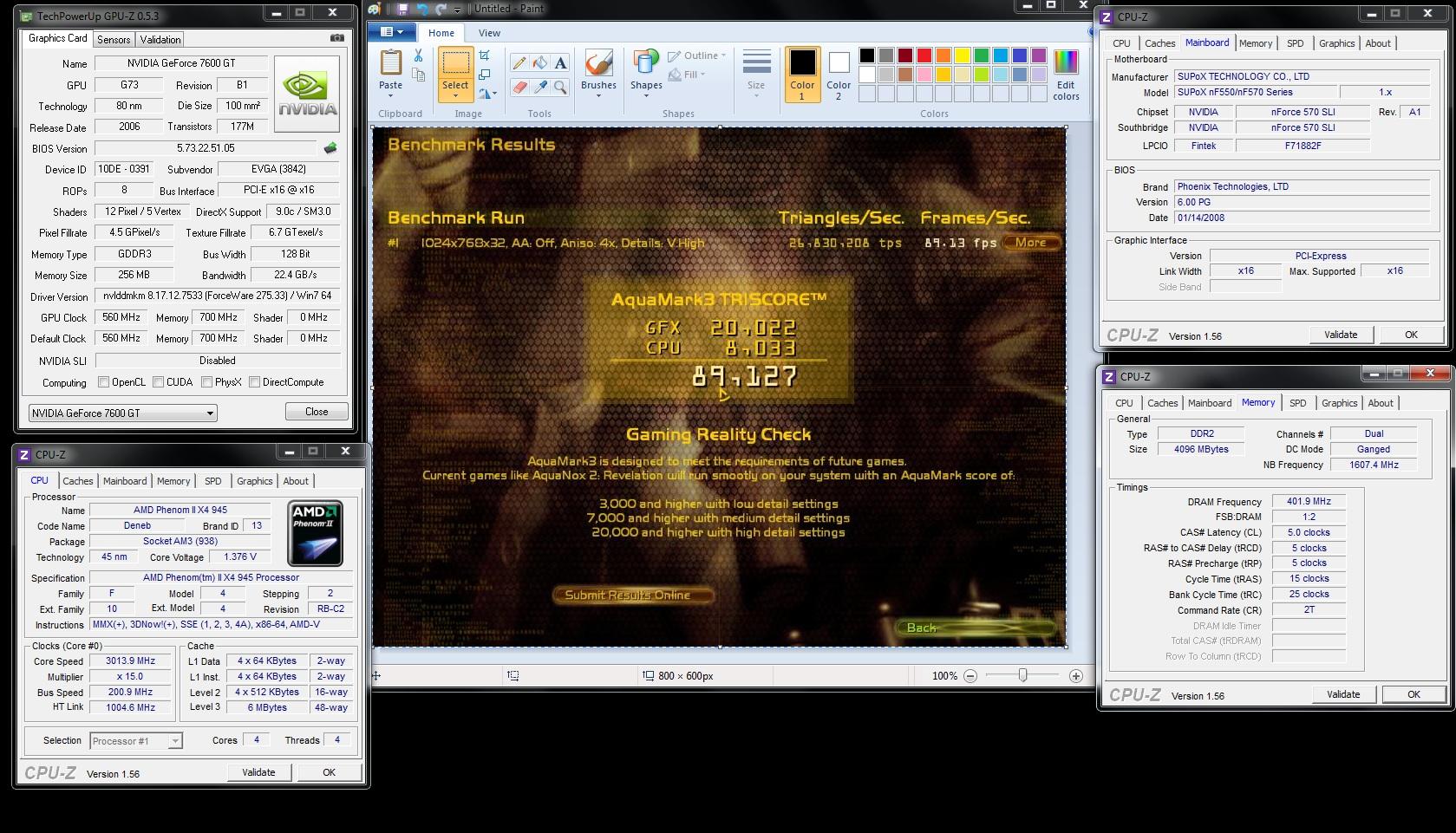Click the Close button in GPU-Z
This screenshot has width=1456, height=833.
317,412
